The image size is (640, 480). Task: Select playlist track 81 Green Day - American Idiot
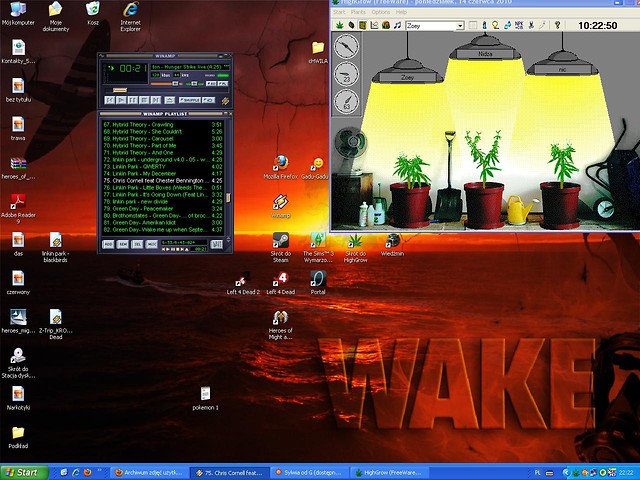[162, 222]
